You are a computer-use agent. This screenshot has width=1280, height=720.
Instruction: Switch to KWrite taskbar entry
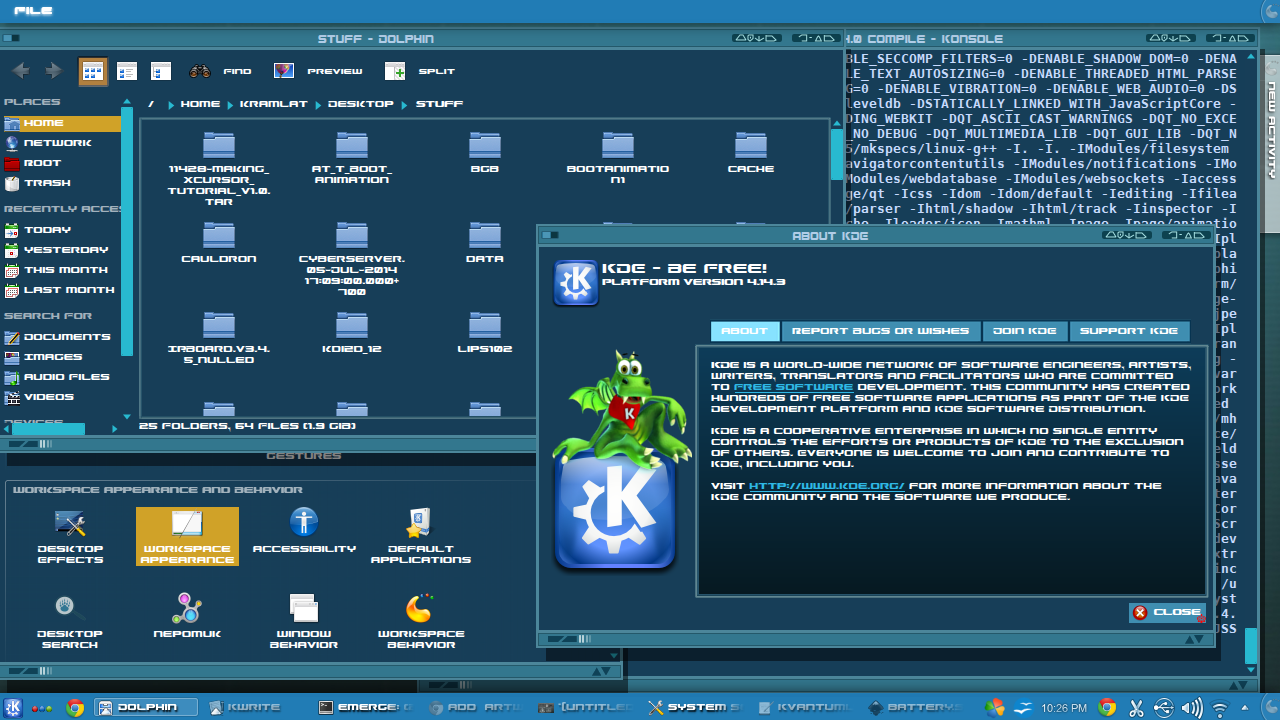[254, 707]
